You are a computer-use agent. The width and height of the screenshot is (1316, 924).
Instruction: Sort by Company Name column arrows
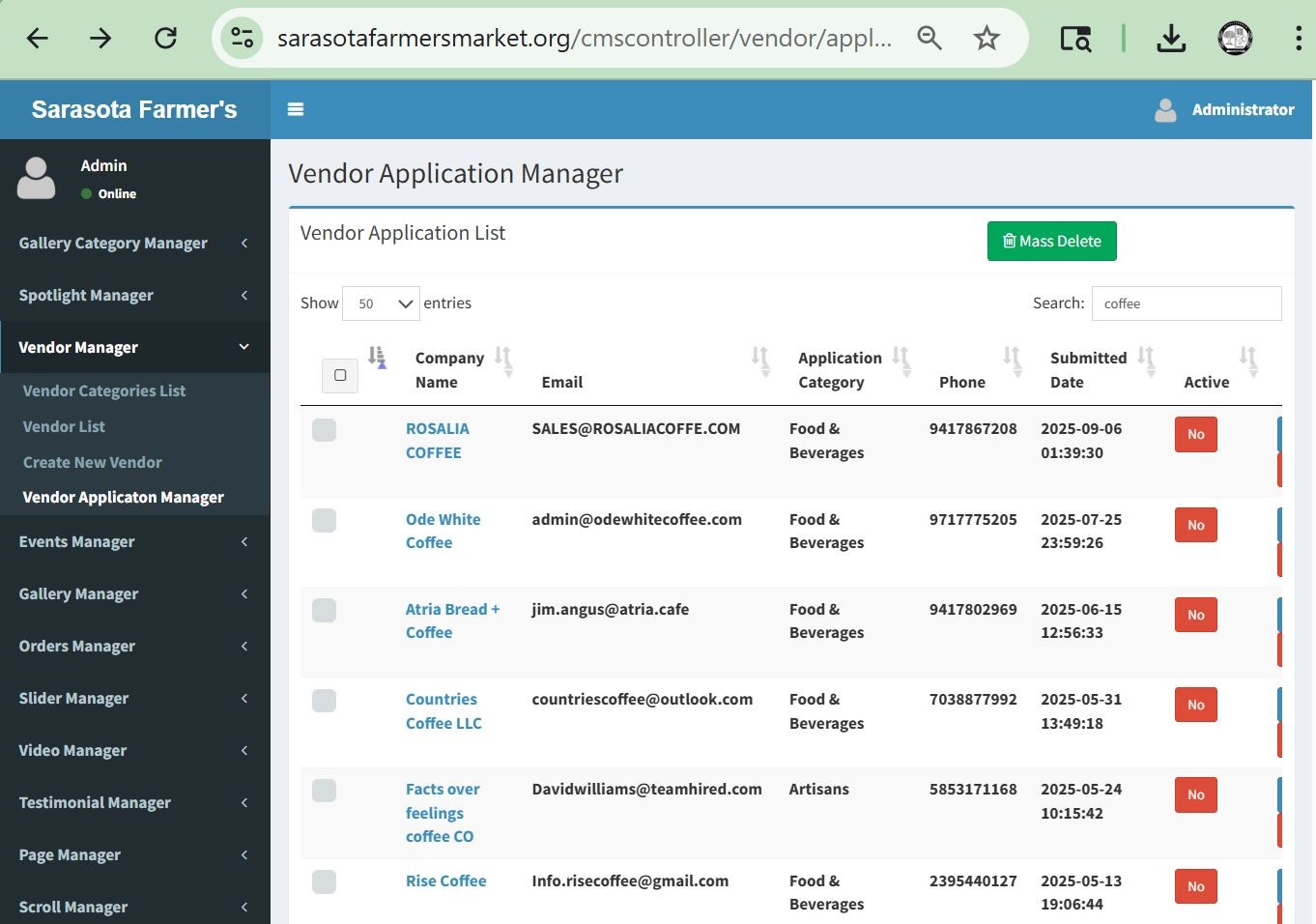point(503,360)
